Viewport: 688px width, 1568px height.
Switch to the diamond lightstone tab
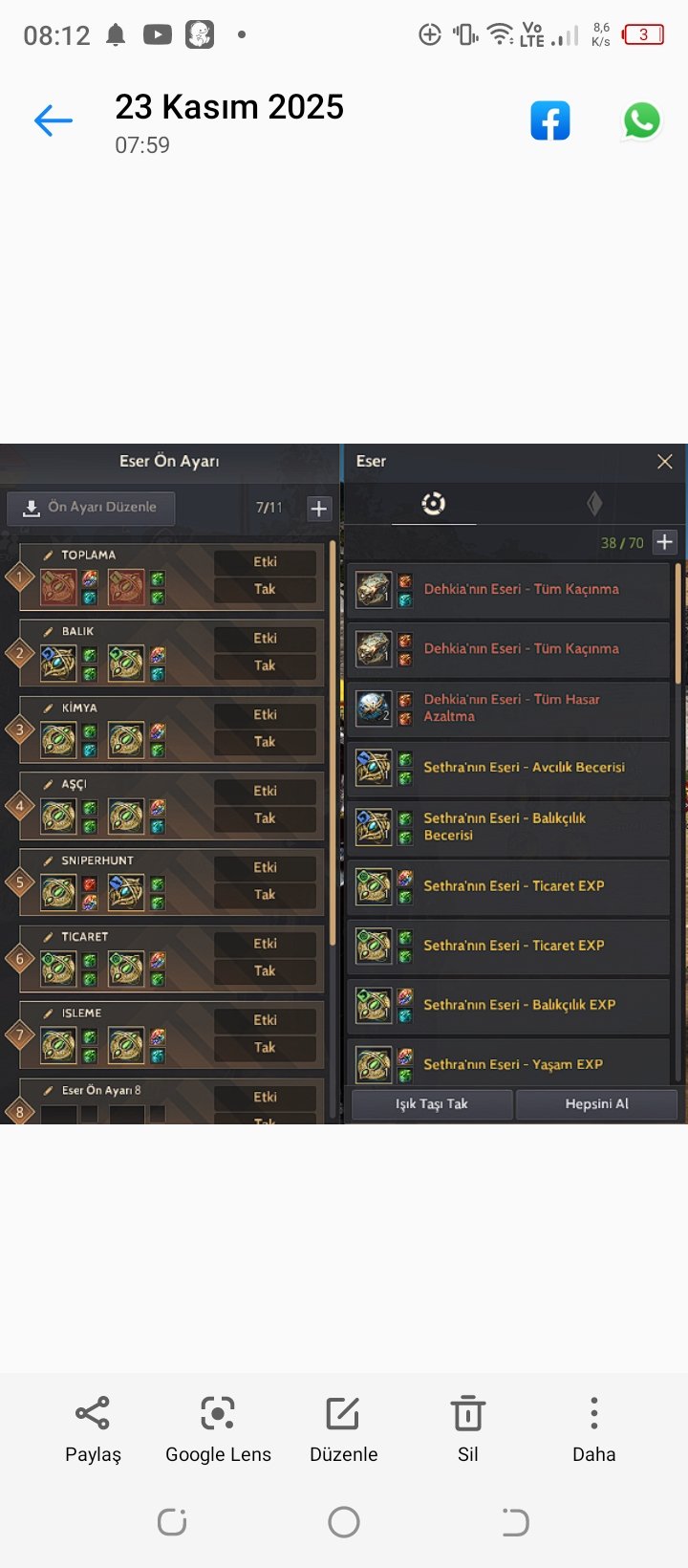coord(594,503)
